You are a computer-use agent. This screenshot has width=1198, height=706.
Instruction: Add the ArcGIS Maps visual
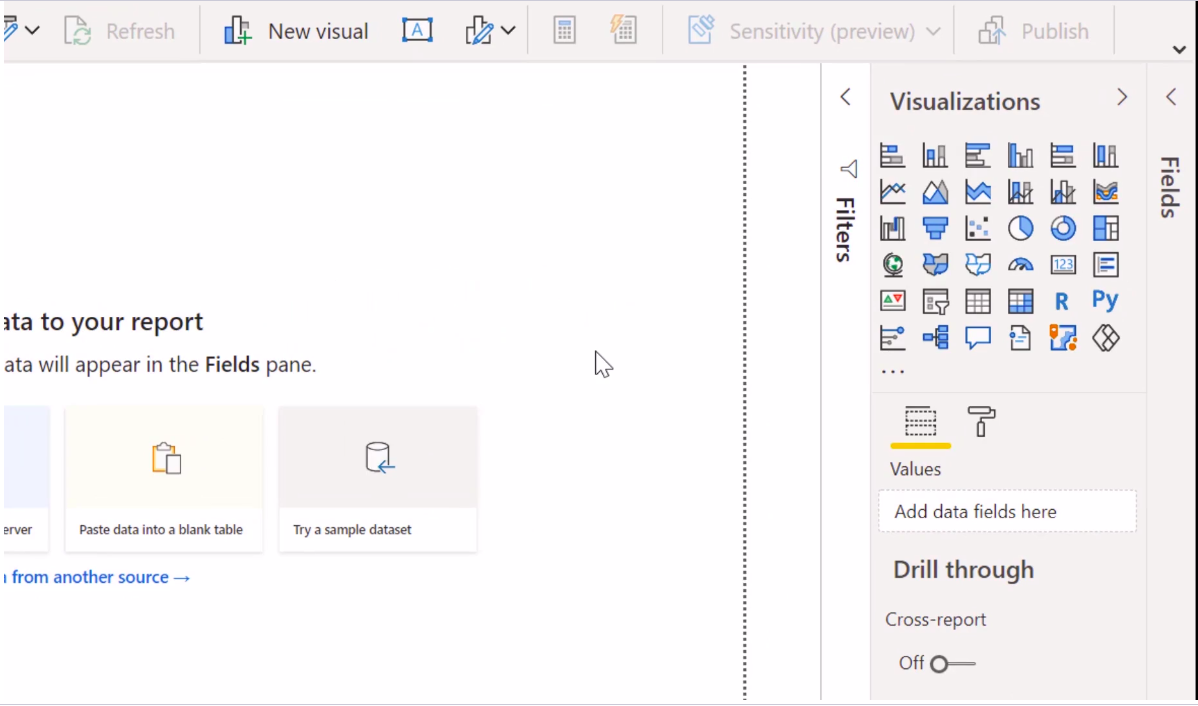tap(1063, 337)
